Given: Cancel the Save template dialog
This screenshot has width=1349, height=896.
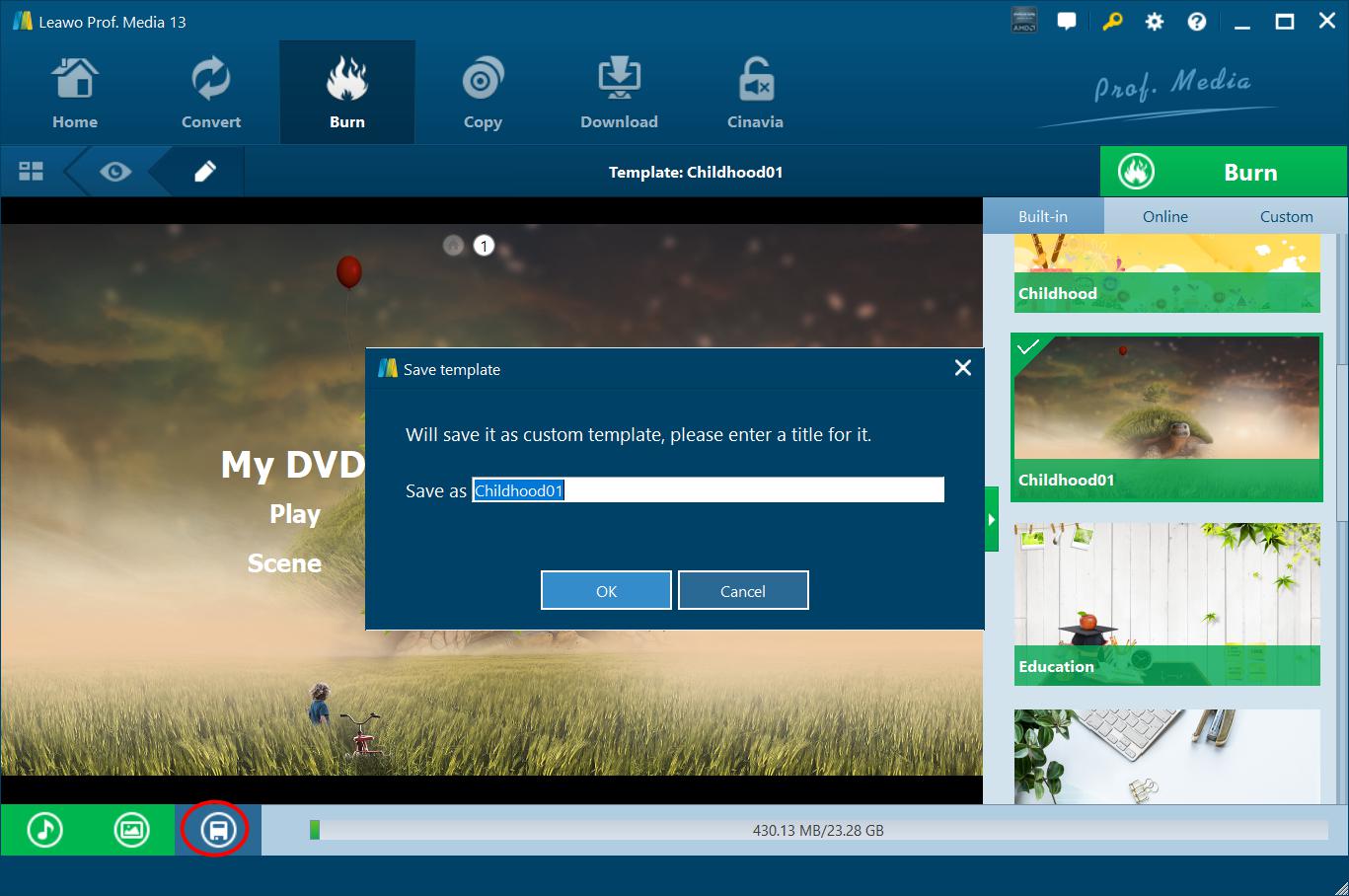Looking at the screenshot, I should (x=743, y=590).
